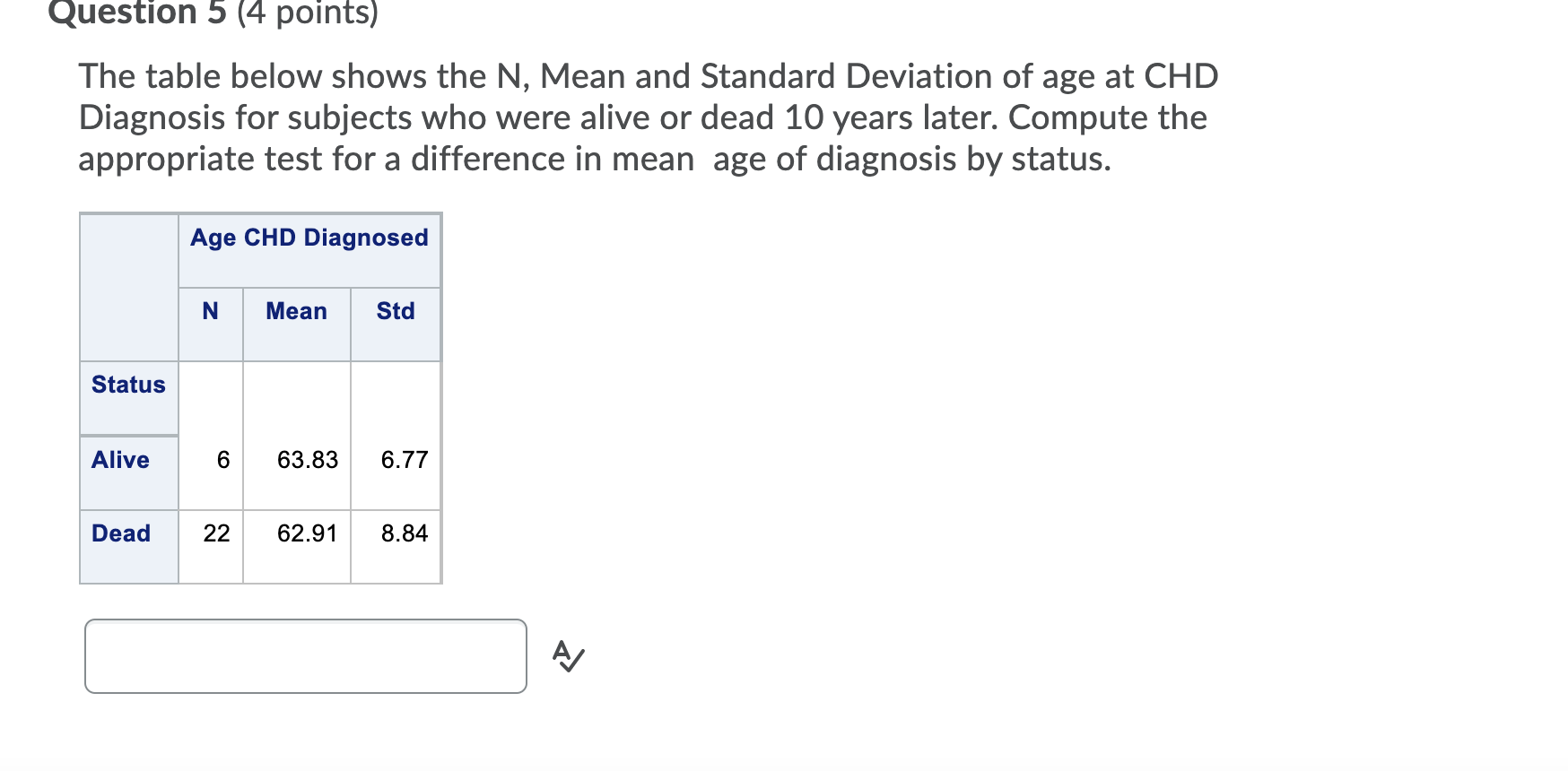Click the '(4 points)' label
Screen dimensions: 1568x771
(x=307, y=13)
